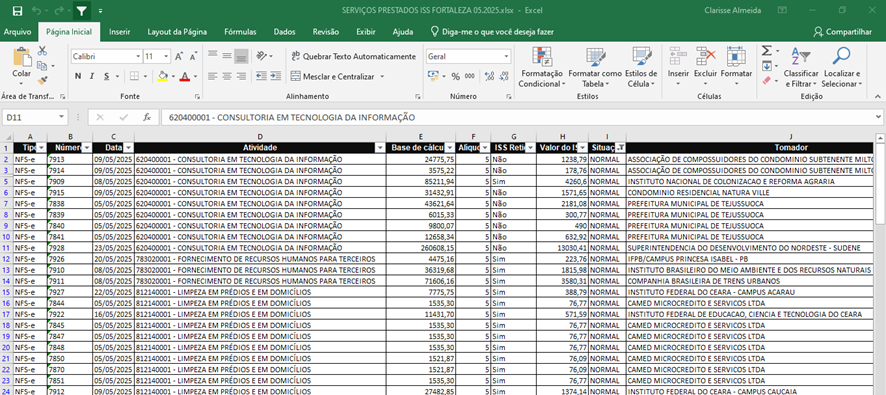This screenshot has height=395, width=886.
Task: Open the Arquivo tab
Action: click(x=18, y=32)
